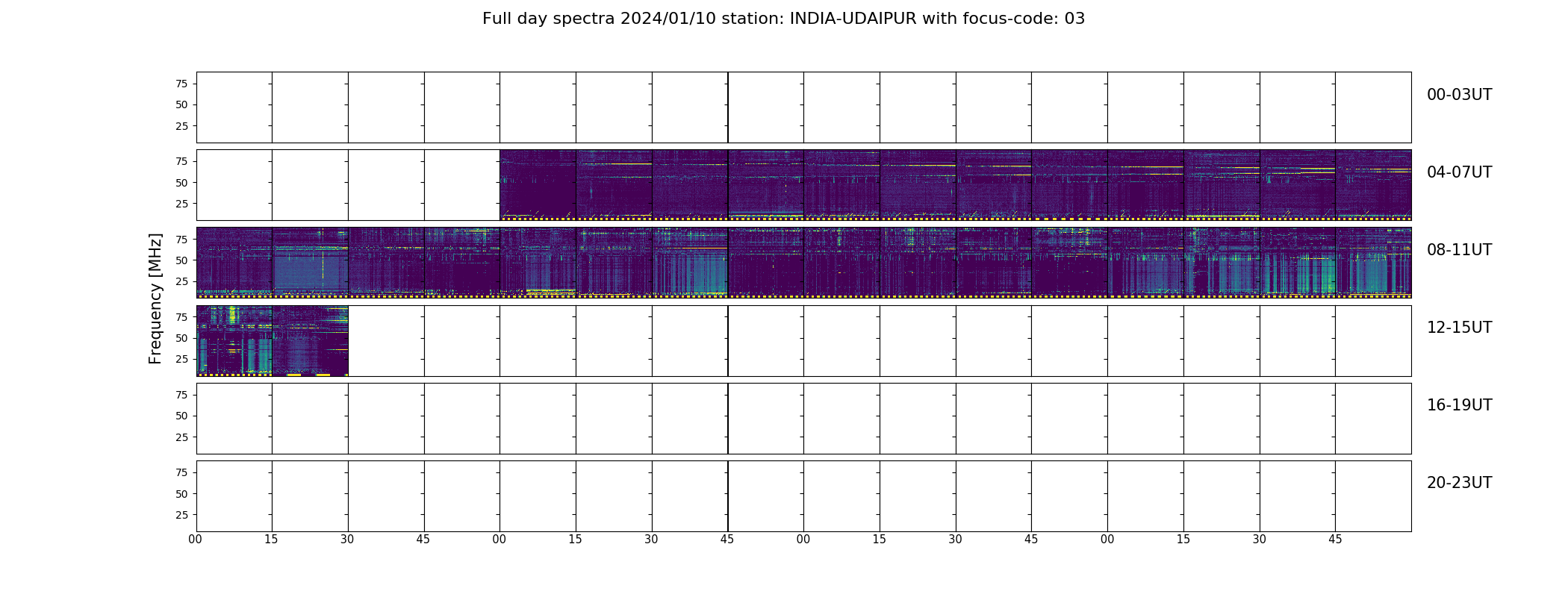
Task: Click the "20-23UT" row label
Action: click(x=1459, y=483)
